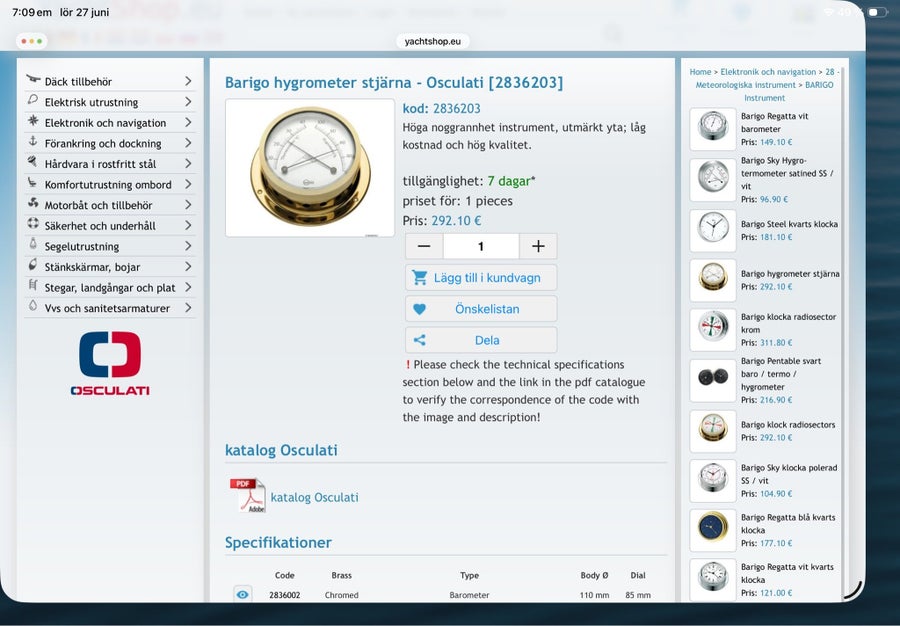This screenshot has height=626, width=900.
Task: Open the Segelutrustning category
Action: coord(110,246)
